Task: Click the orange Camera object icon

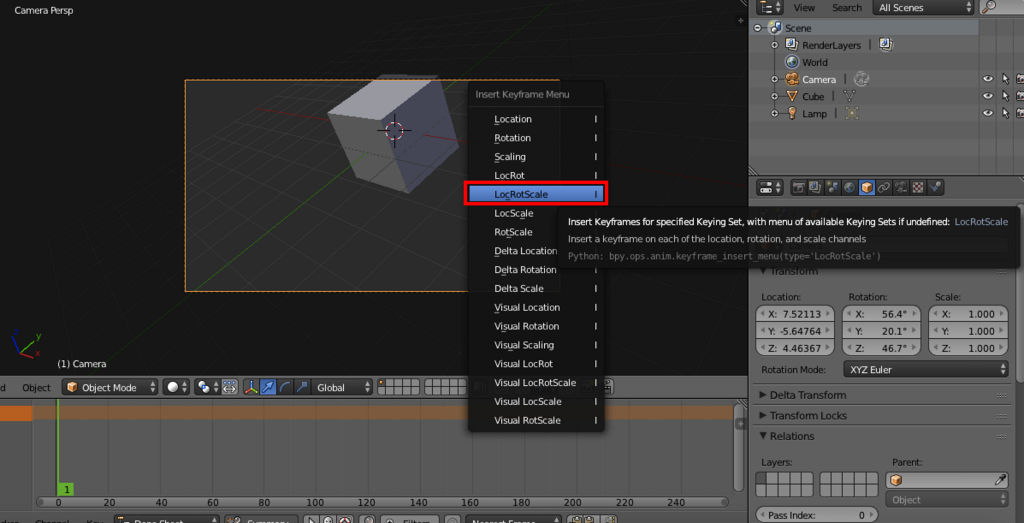Action: tap(792, 79)
